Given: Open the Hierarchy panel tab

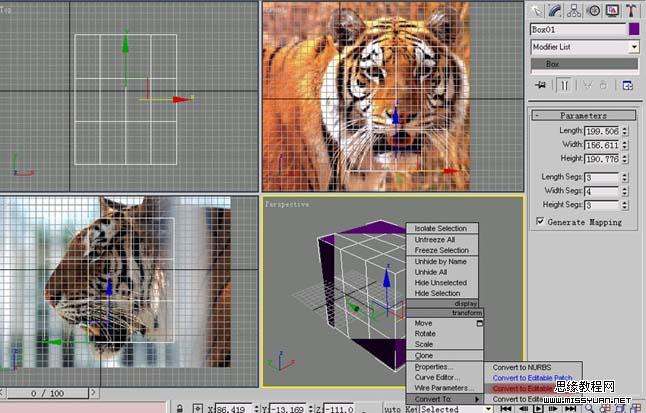Looking at the screenshot, I should pos(574,11).
